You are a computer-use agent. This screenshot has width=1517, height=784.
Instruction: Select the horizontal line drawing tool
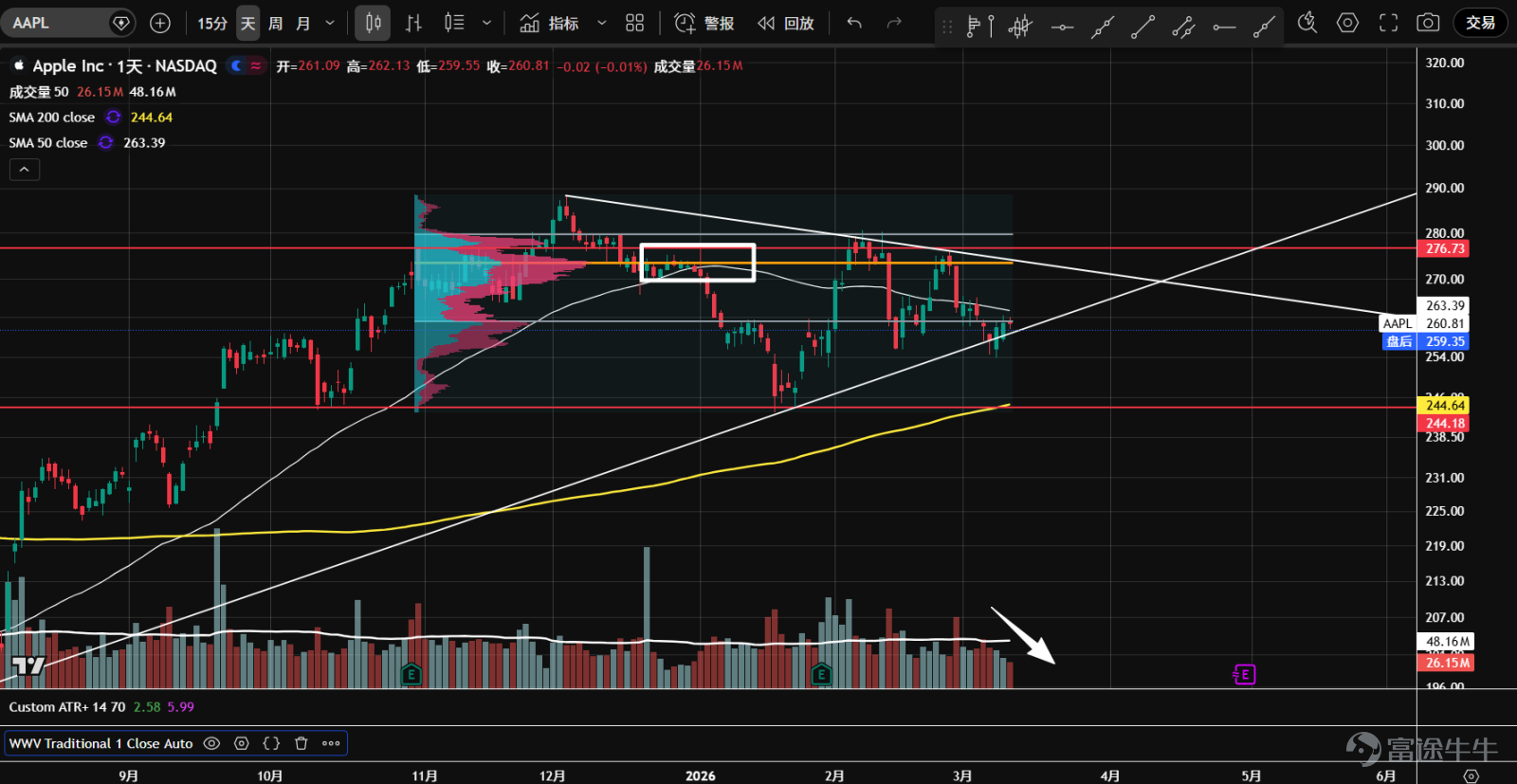pyautogui.click(x=1062, y=27)
